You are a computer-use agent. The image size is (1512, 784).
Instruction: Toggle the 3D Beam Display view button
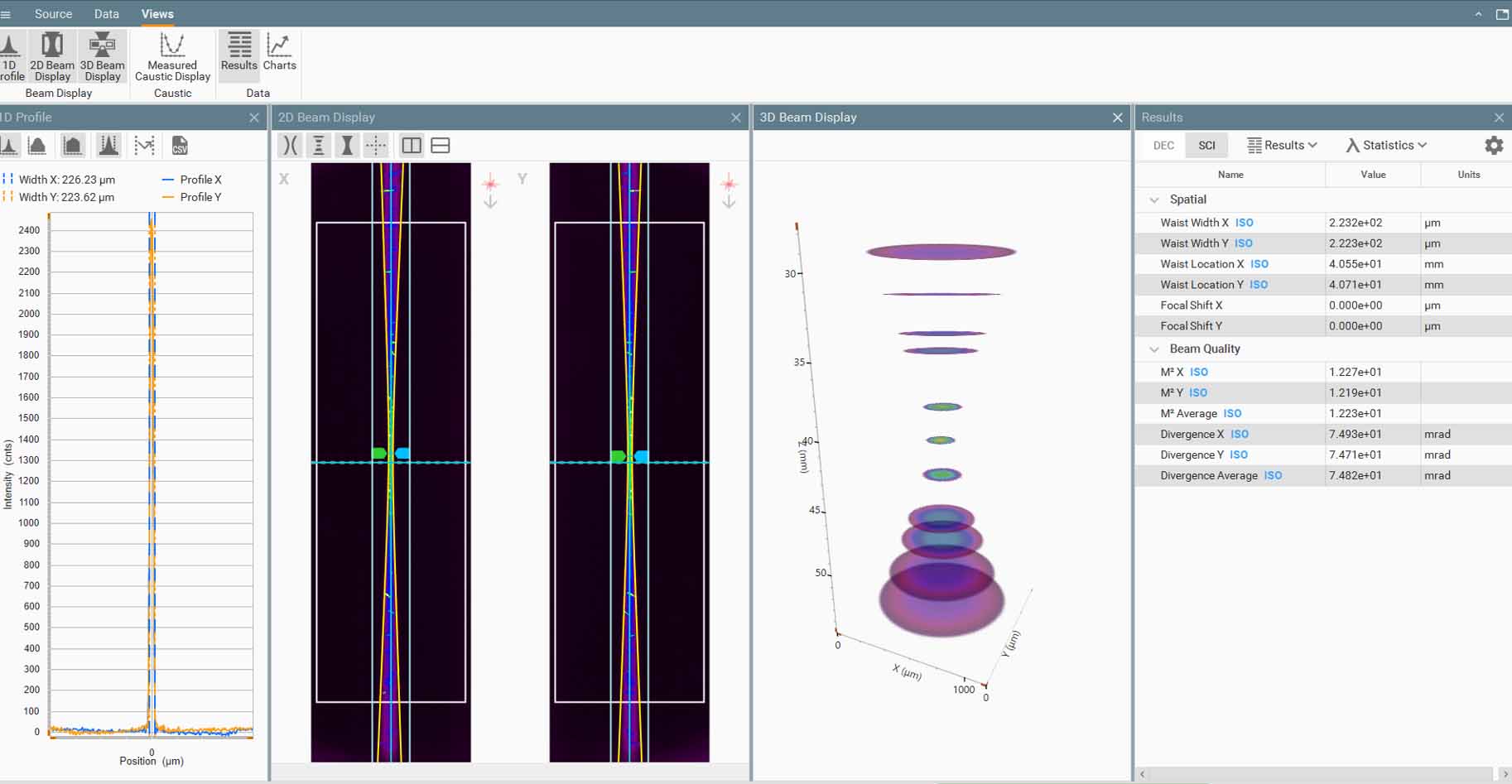pos(103,56)
